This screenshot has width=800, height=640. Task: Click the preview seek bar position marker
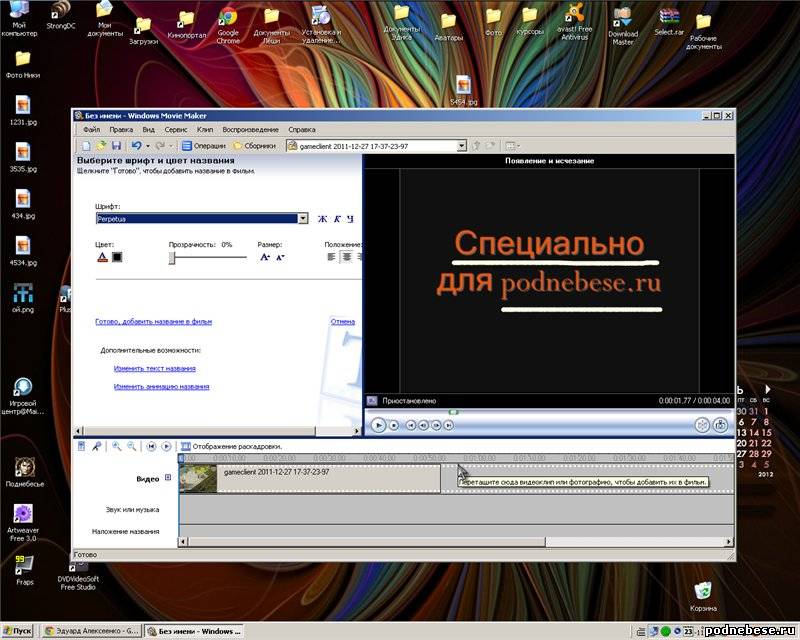pyautogui.click(x=454, y=412)
